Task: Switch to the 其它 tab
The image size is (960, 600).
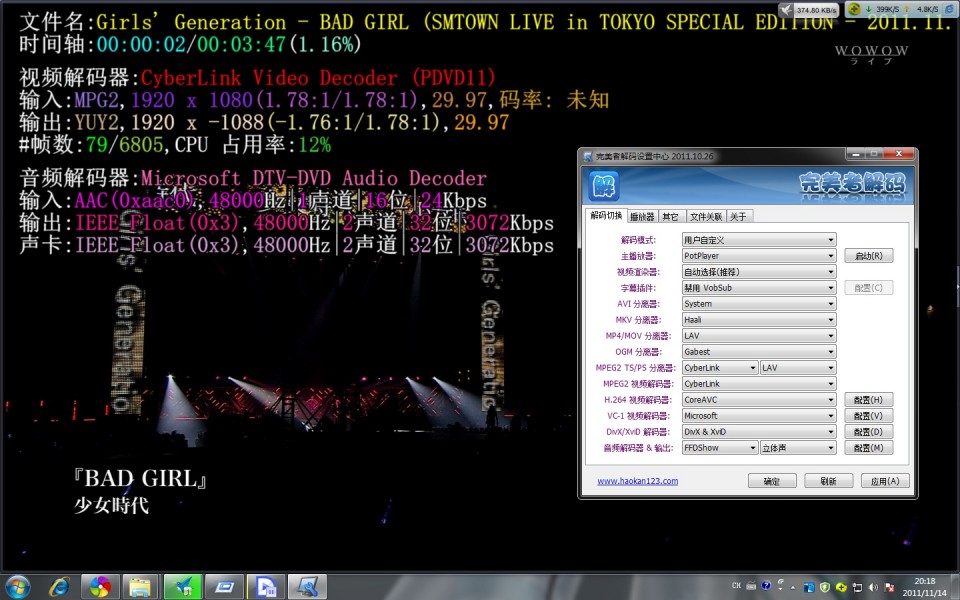Action: (x=670, y=217)
